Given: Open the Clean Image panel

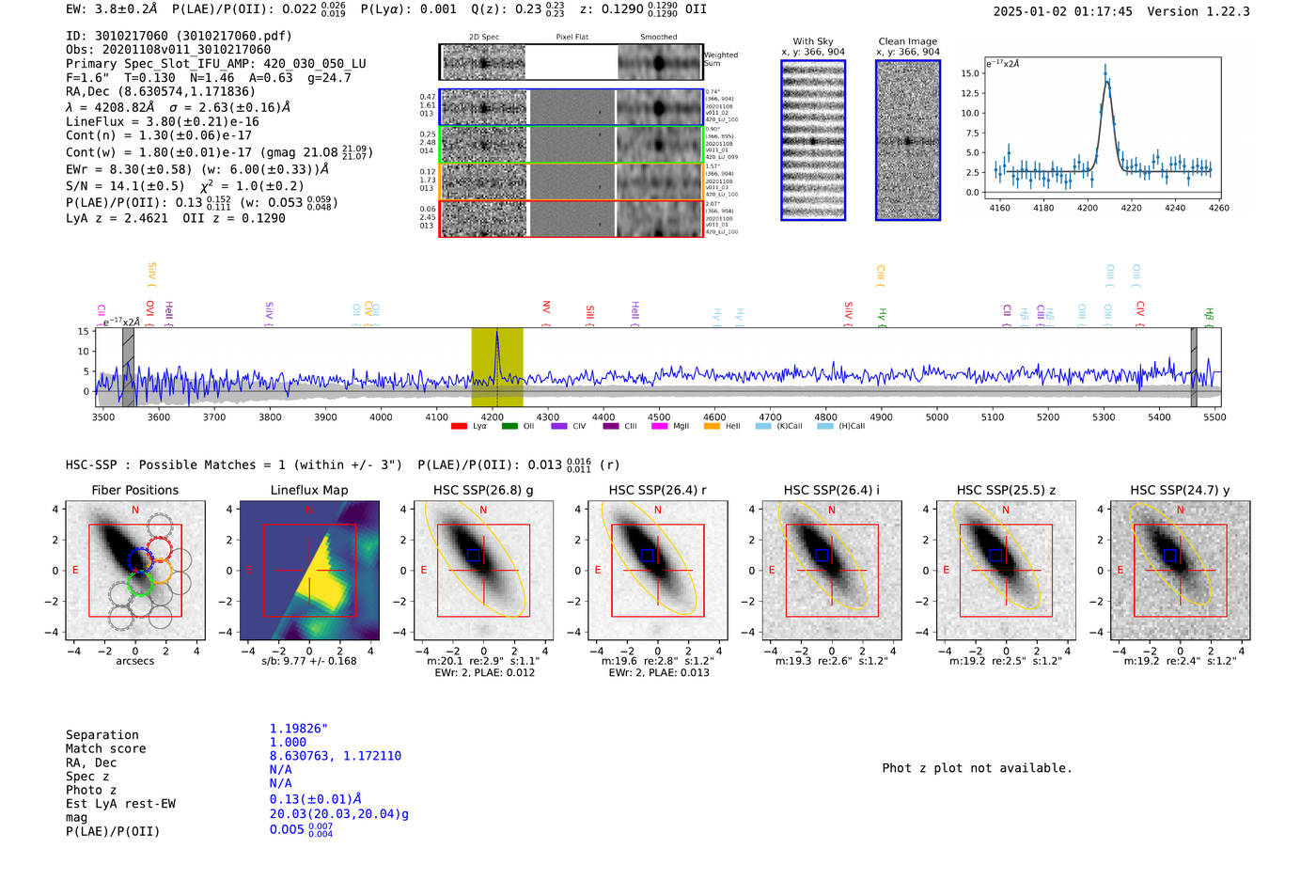Looking at the screenshot, I should 908,140.
